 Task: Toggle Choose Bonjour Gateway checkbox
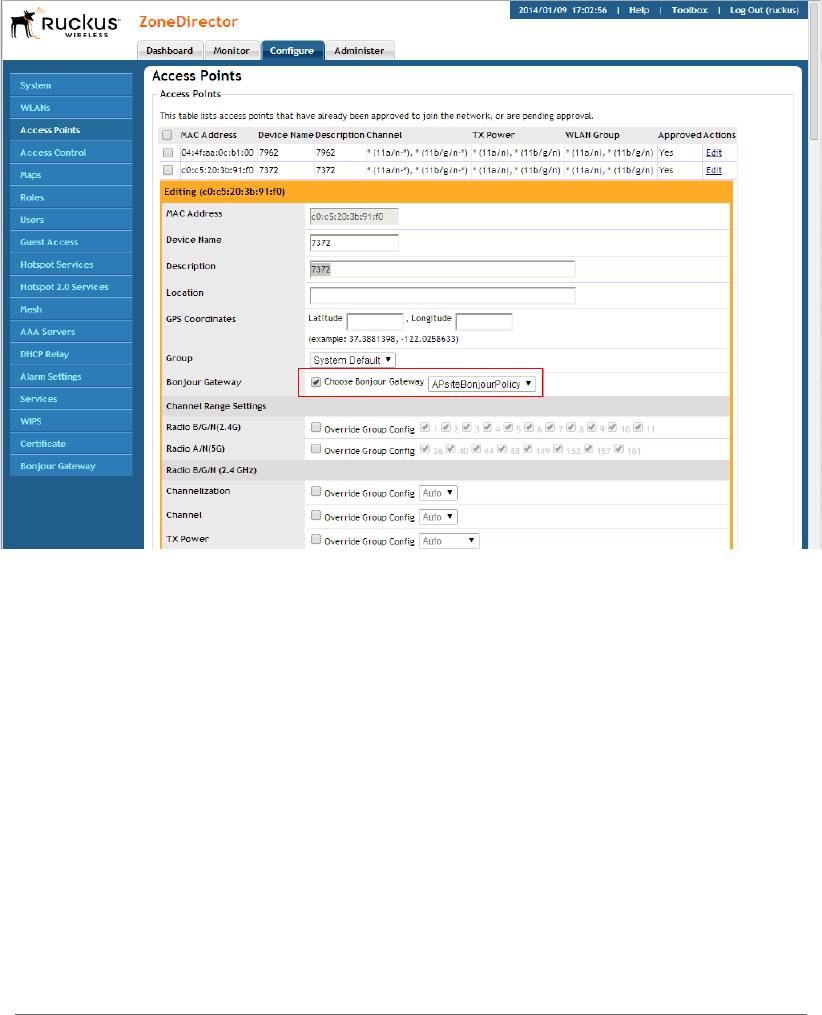coord(316,382)
